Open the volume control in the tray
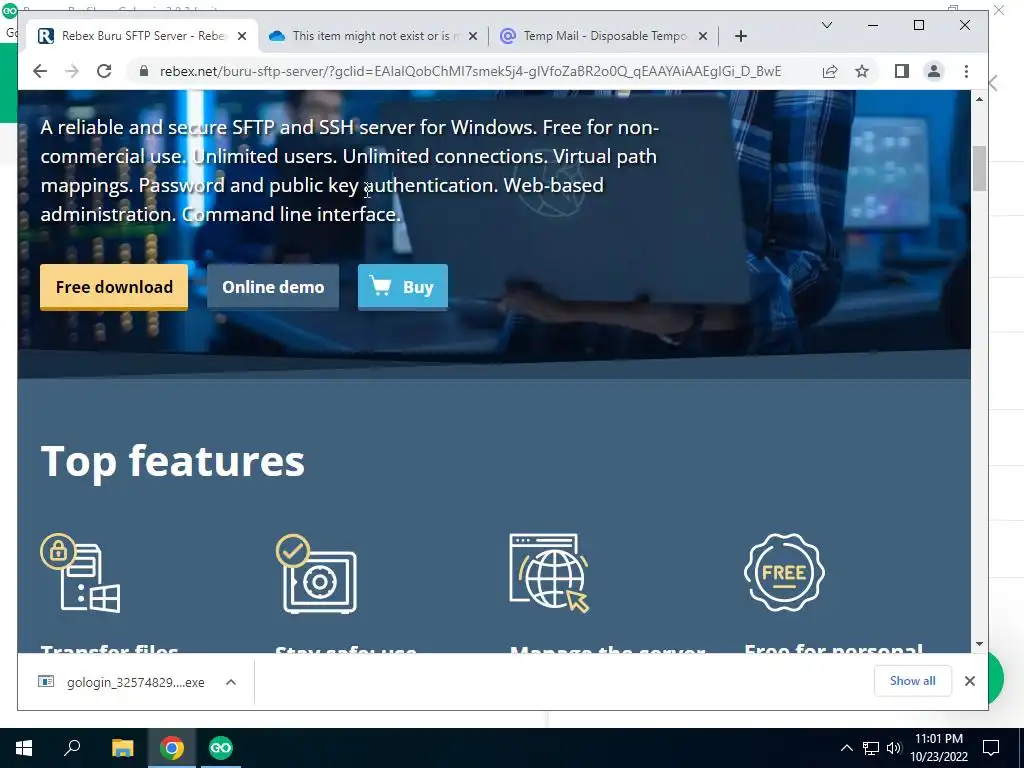Screen dimensions: 1024x768 coord(894,748)
